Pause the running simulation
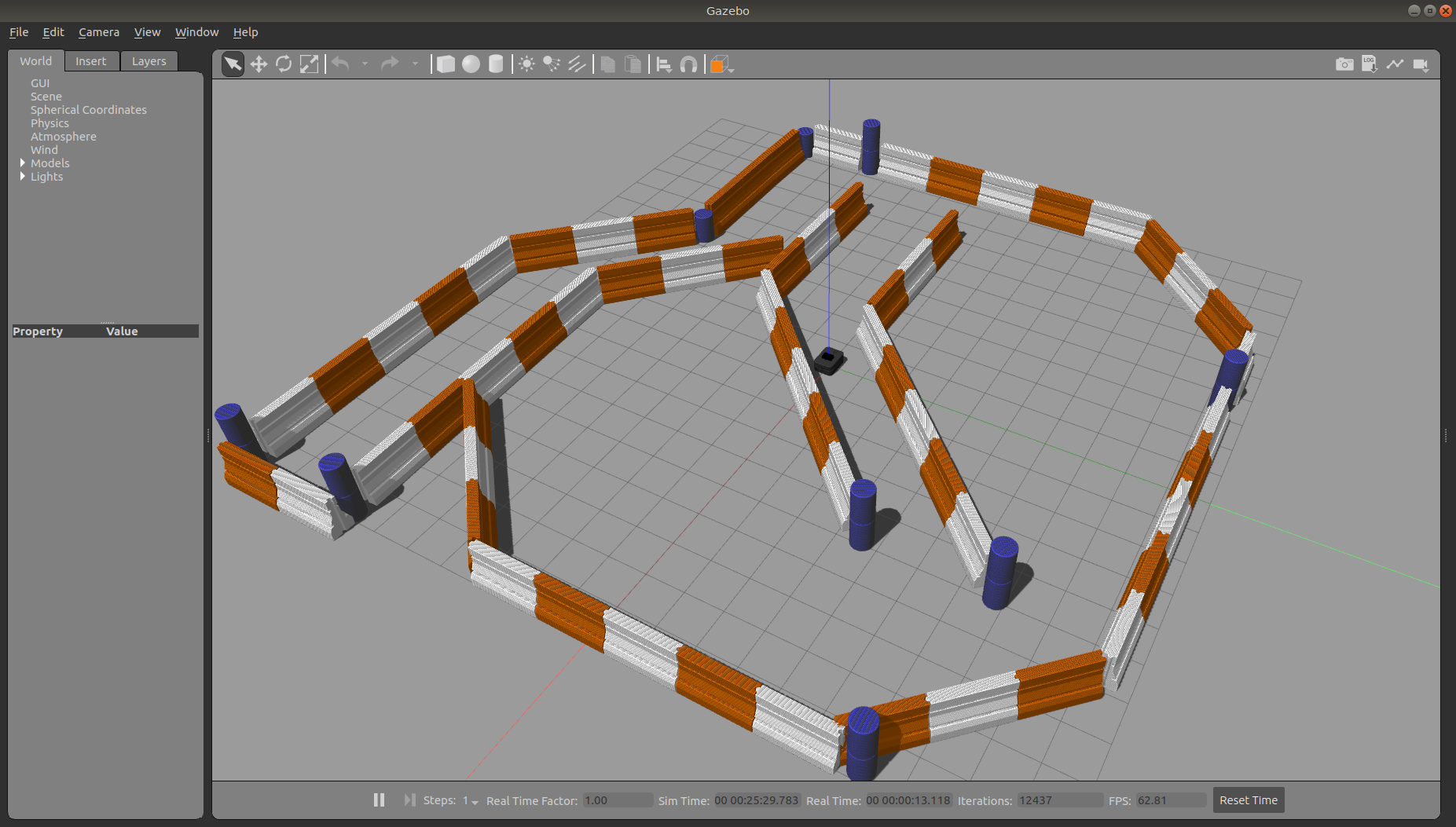Viewport: 1456px width, 827px height. [x=379, y=800]
